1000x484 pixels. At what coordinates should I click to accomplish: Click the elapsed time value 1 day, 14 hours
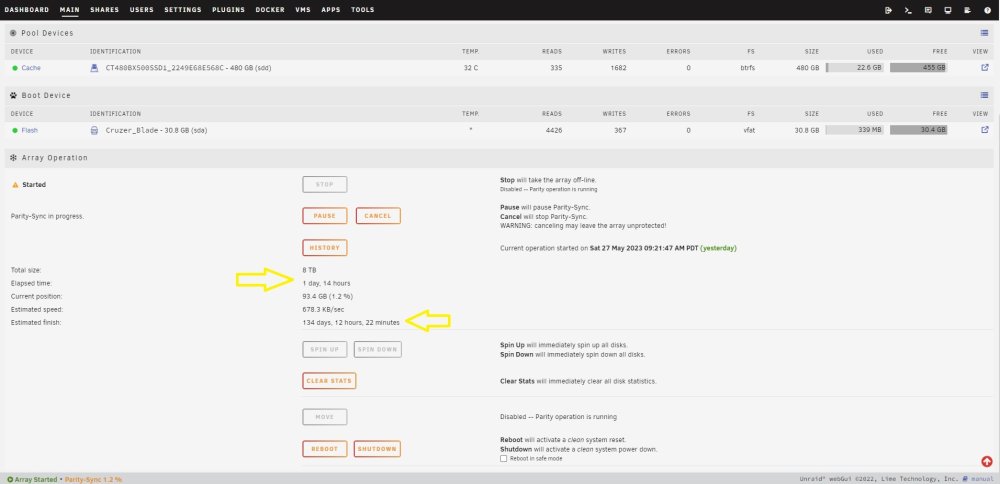[326, 283]
